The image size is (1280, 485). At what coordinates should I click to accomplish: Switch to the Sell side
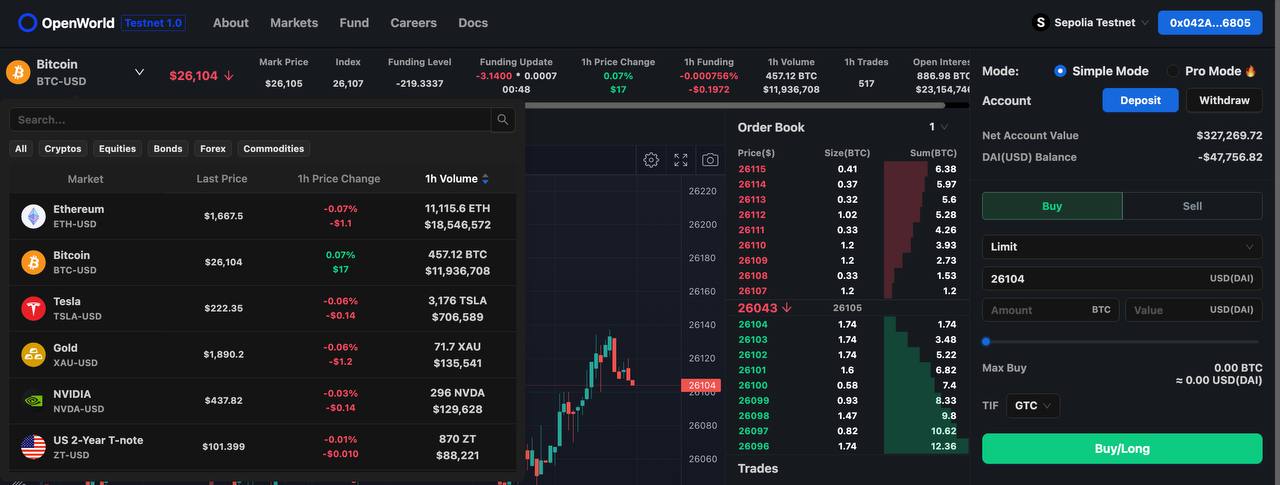click(1192, 206)
